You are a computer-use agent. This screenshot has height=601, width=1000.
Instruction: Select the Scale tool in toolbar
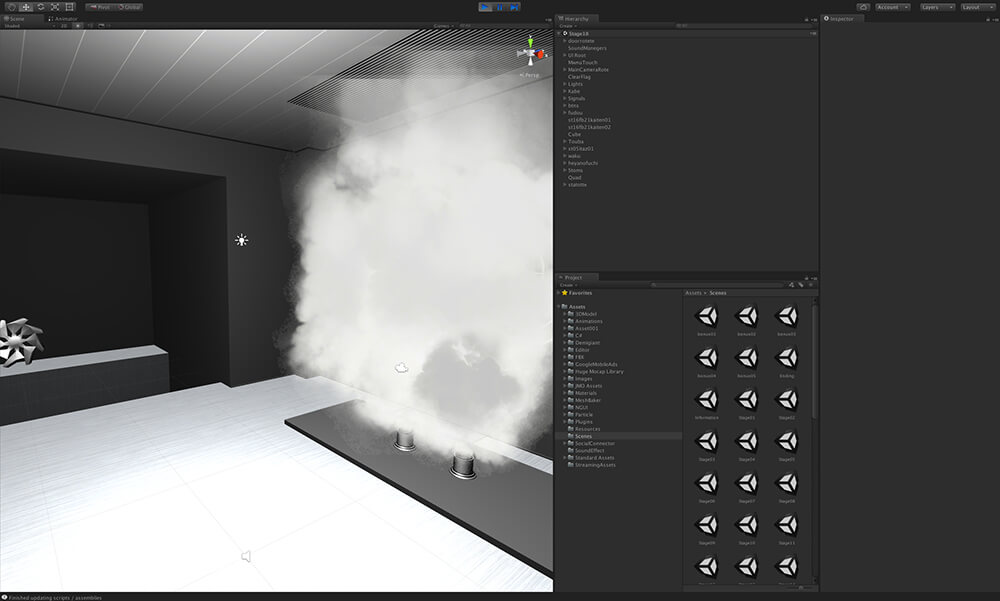[54, 7]
